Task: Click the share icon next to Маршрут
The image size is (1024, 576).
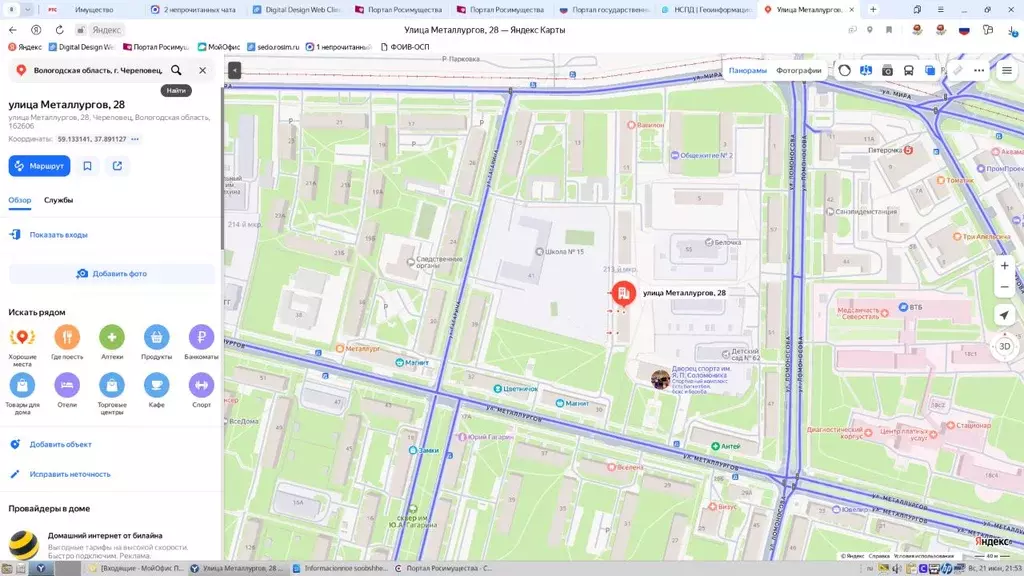Action: (118, 166)
